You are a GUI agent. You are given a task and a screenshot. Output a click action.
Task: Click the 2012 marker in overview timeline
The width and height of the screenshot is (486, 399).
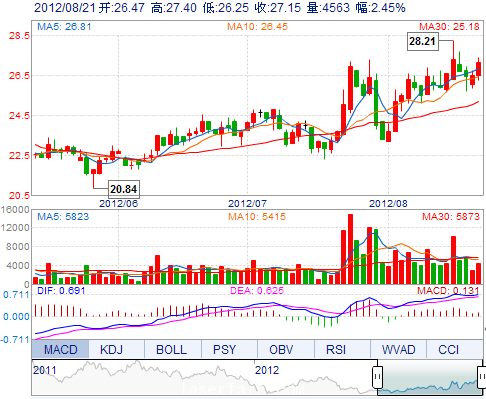click(267, 370)
